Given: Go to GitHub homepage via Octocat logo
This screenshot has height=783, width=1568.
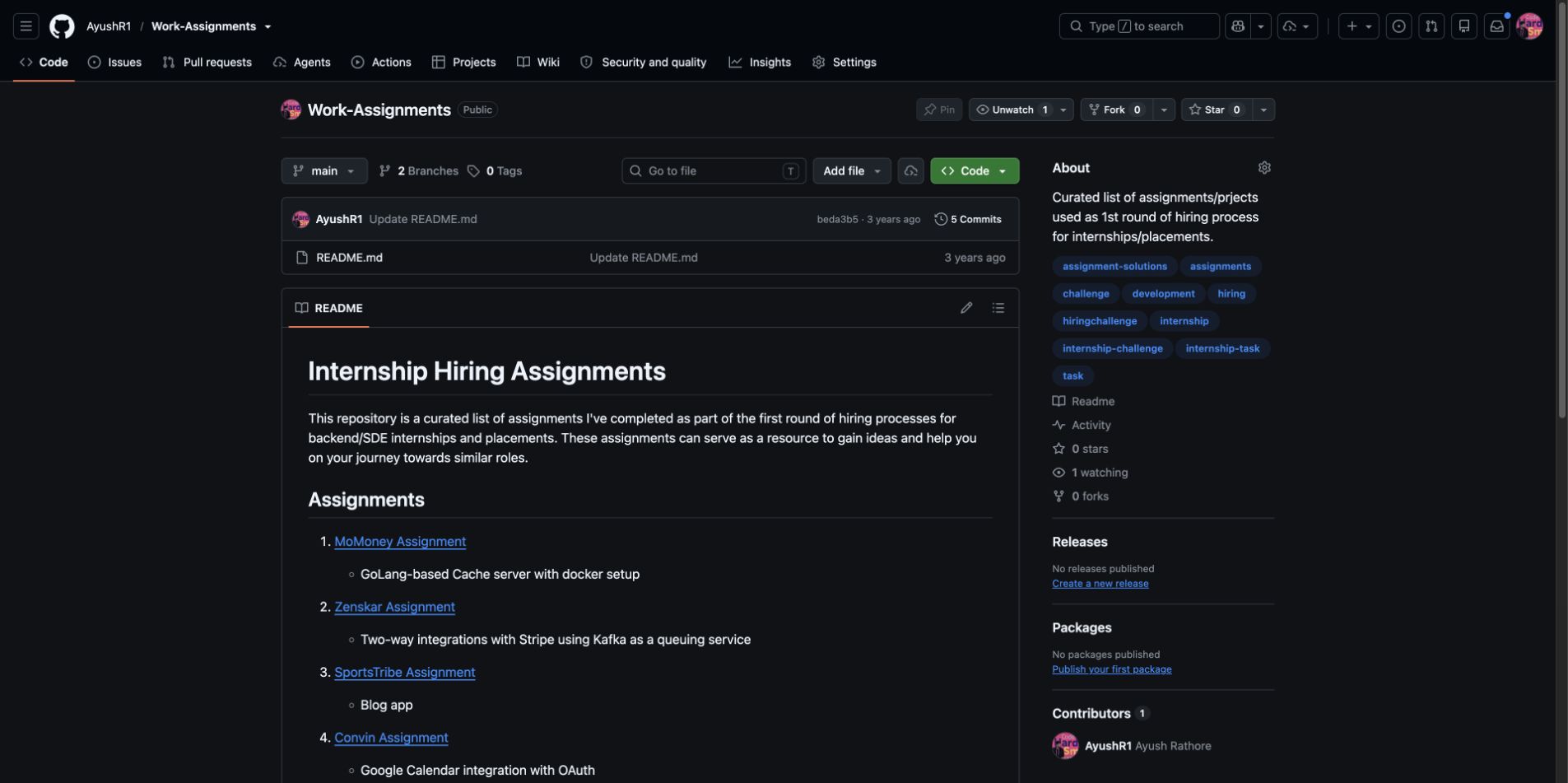Looking at the screenshot, I should click(x=62, y=26).
